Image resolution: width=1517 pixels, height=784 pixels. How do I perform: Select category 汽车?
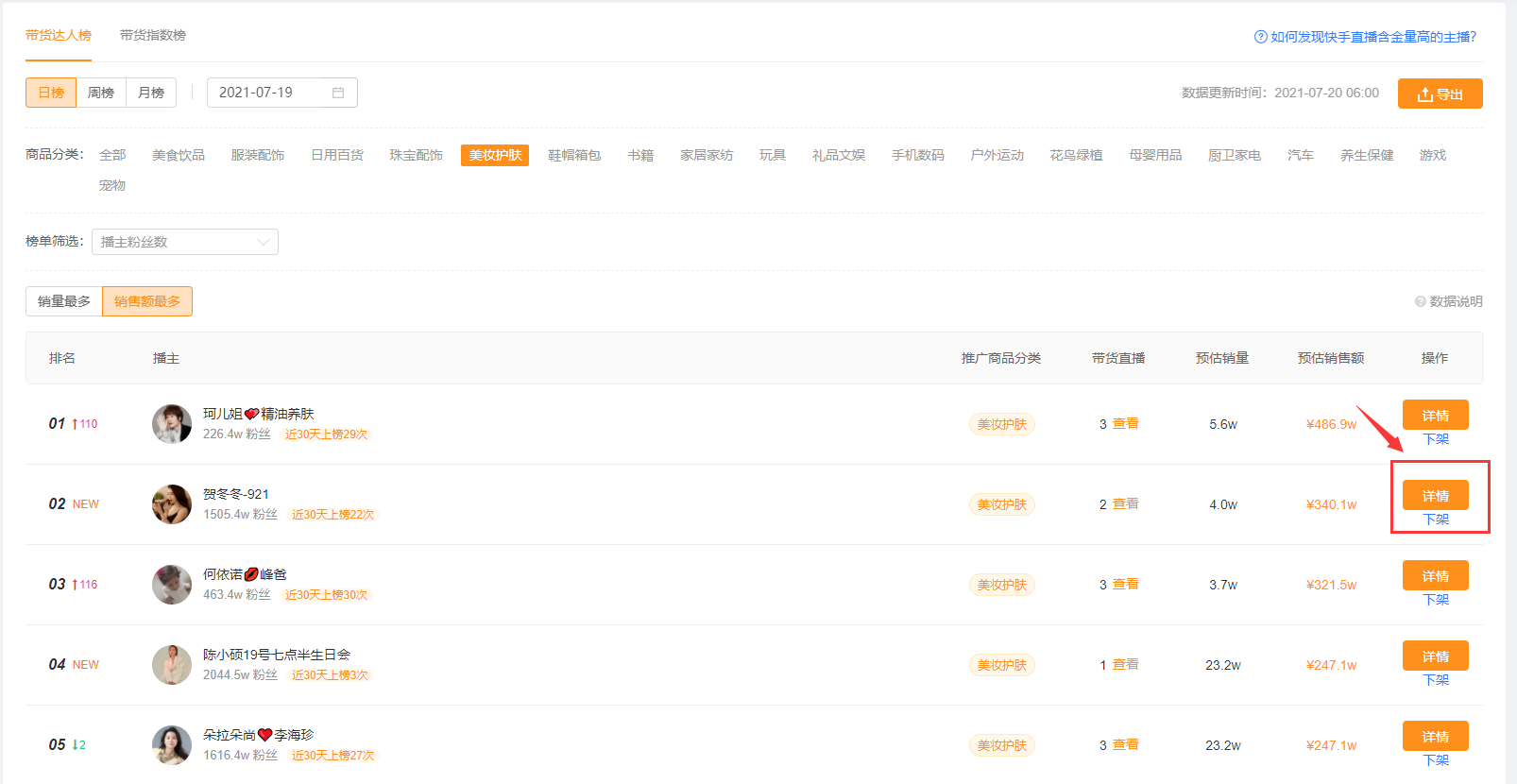pyautogui.click(x=1301, y=155)
